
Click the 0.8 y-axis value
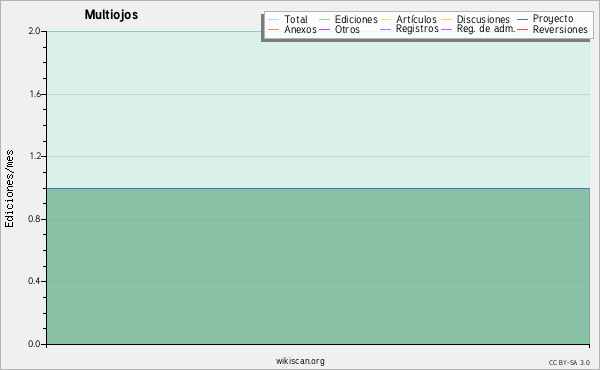click(x=34, y=219)
